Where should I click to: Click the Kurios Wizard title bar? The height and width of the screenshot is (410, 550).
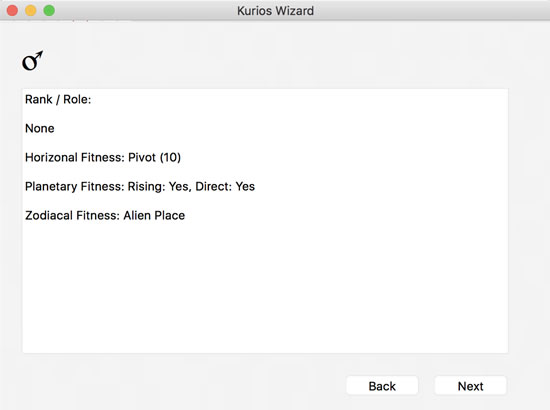(x=275, y=11)
